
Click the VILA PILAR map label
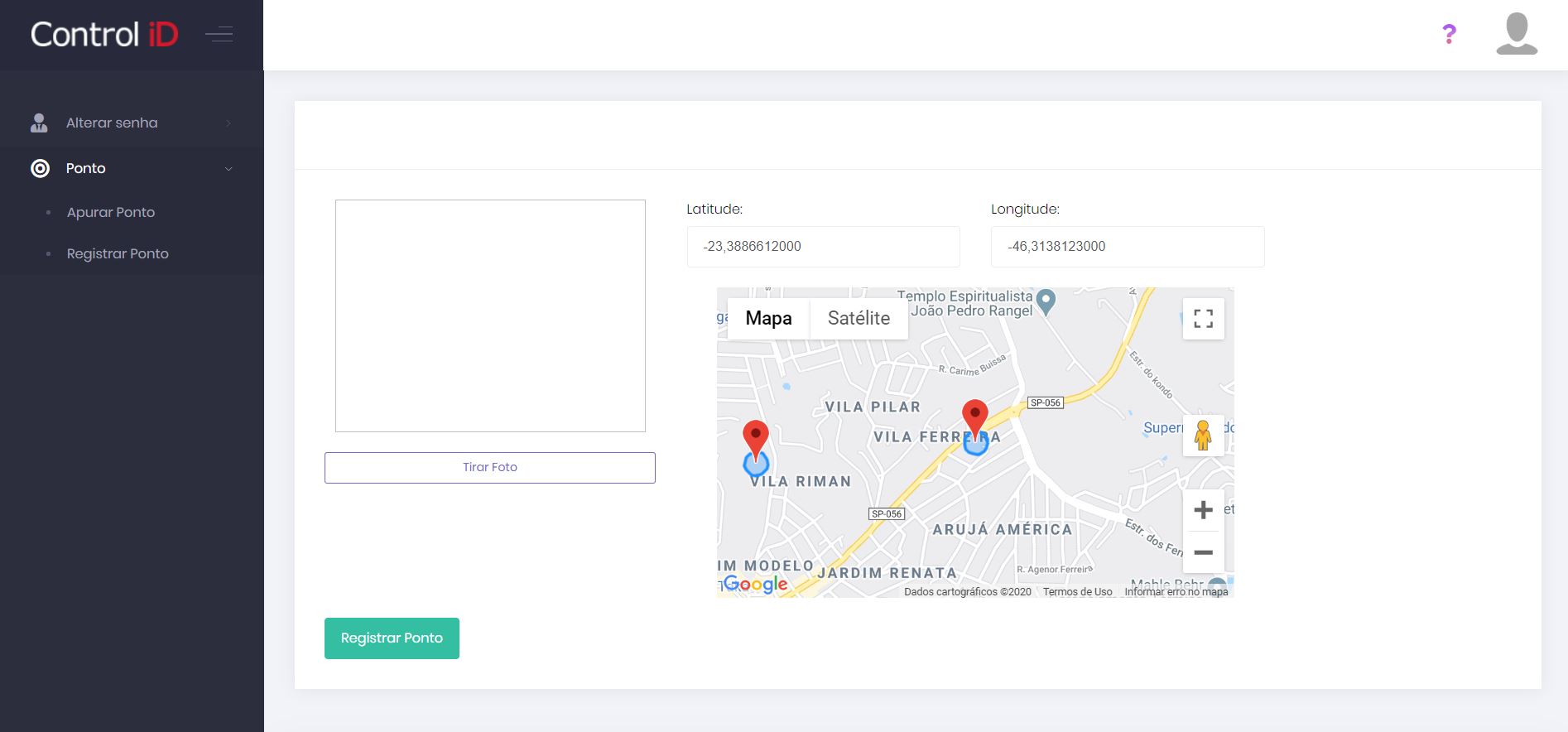pos(873,407)
